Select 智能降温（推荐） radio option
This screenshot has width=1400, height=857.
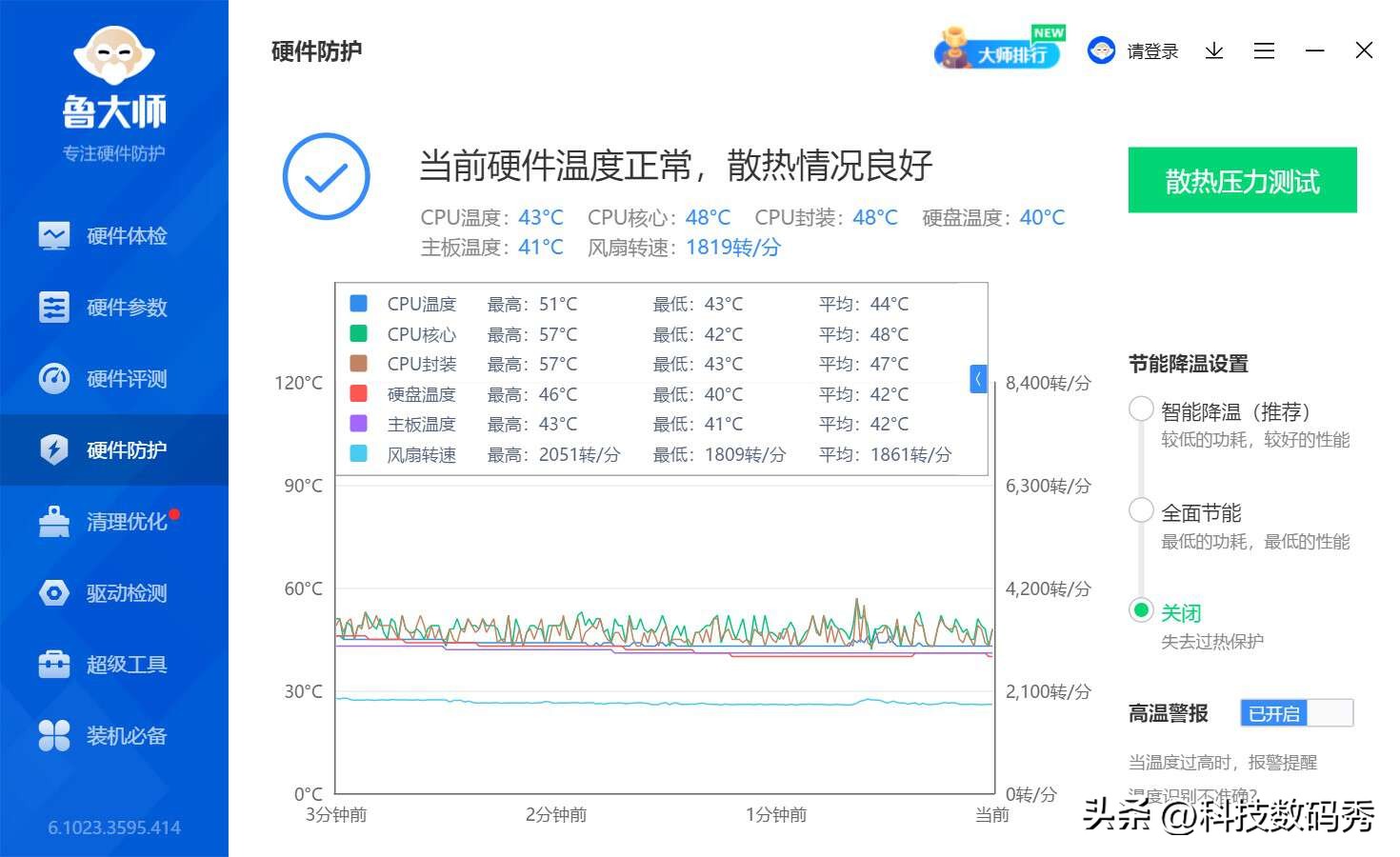1141,409
